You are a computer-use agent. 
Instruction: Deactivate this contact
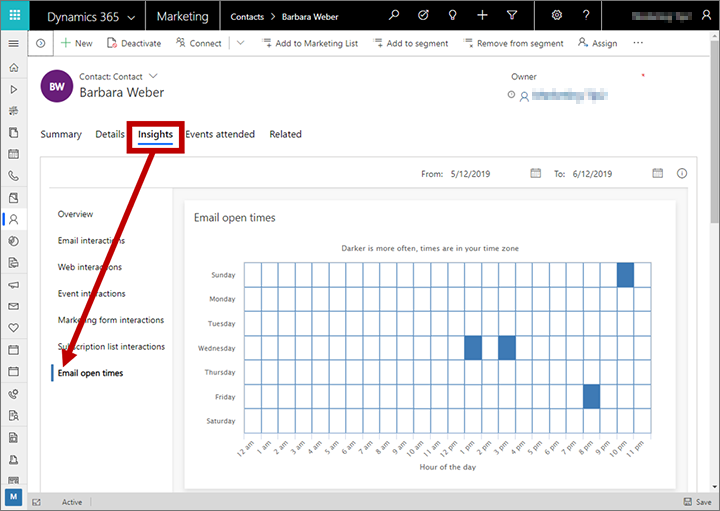134,43
